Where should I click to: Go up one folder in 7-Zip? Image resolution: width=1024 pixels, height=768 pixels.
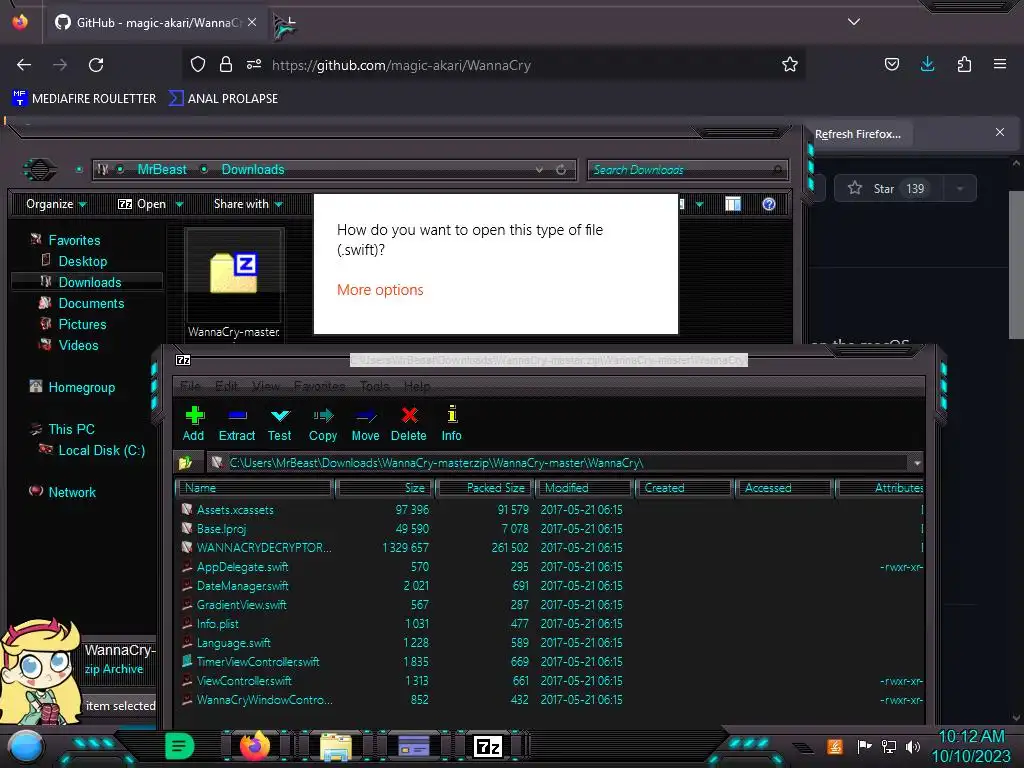pos(185,463)
